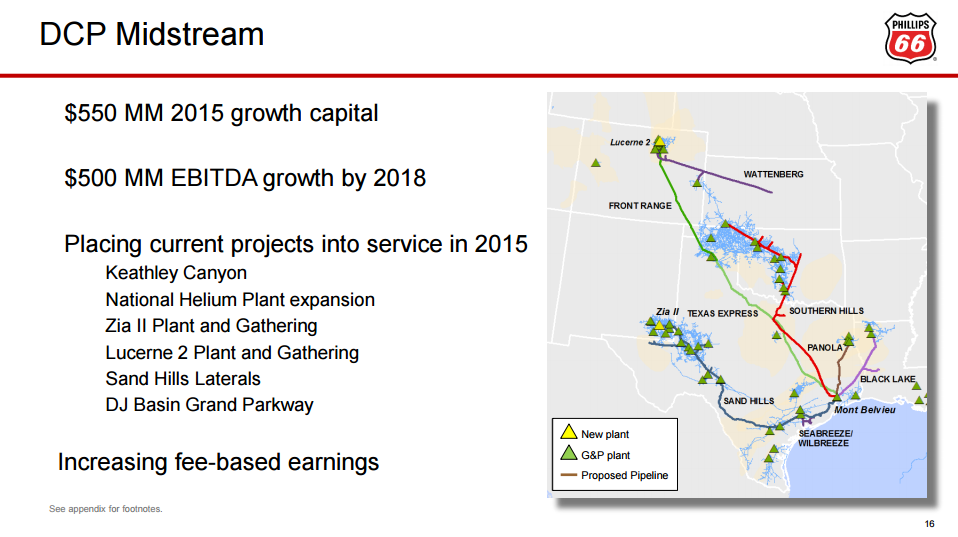Screen dimensions: 958x537
Task: Click the yellow New plant legend triangle
Action: [x=569, y=433]
